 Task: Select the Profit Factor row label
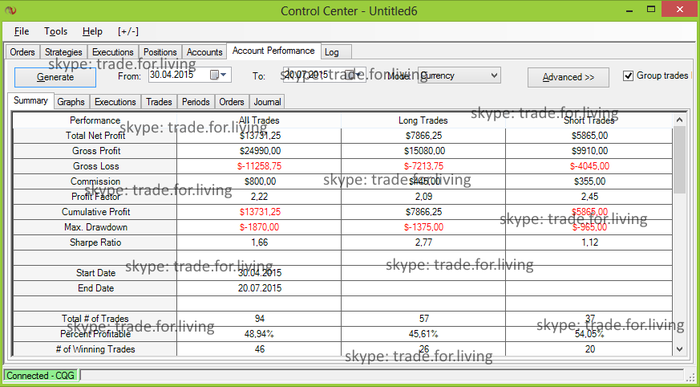tap(96, 196)
